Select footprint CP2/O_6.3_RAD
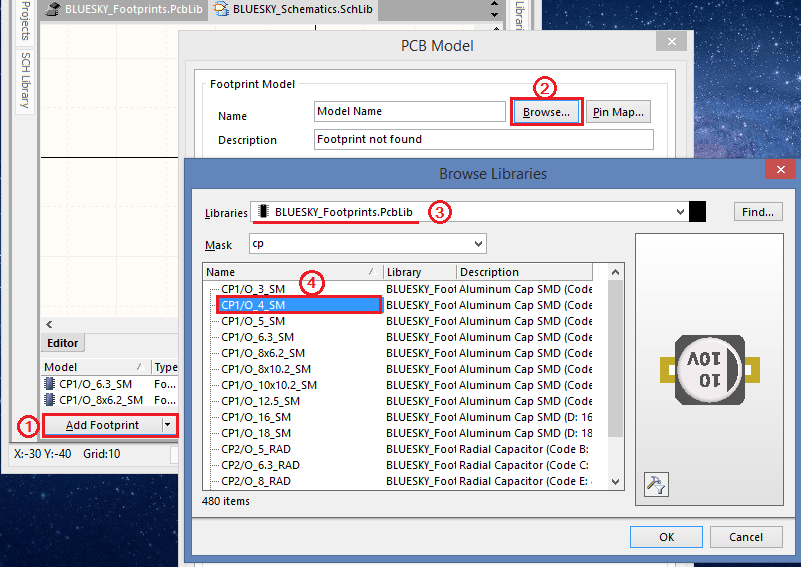Image resolution: width=801 pixels, height=567 pixels. click(260, 465)
